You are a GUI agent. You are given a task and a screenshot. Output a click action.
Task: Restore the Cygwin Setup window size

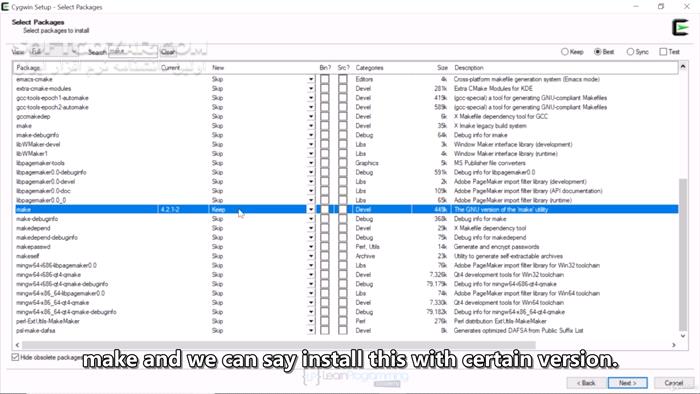tap(661, 6)
